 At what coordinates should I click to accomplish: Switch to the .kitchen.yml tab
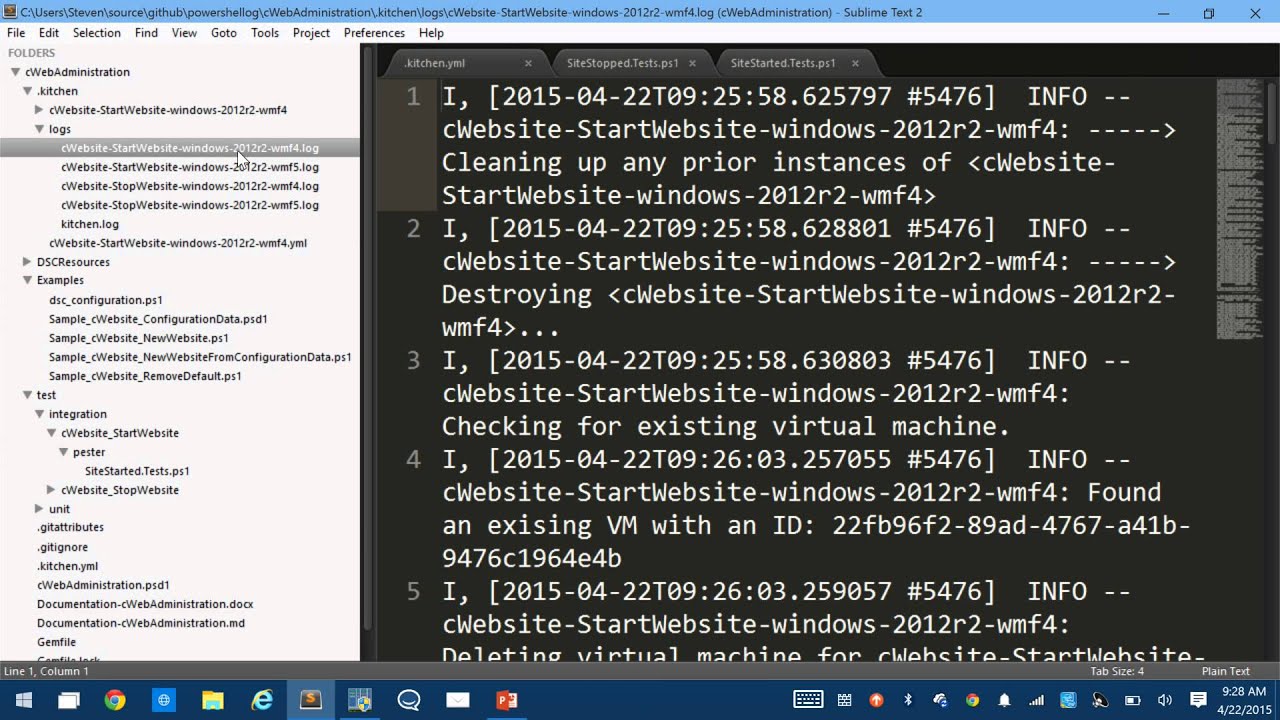coord(435,63)
